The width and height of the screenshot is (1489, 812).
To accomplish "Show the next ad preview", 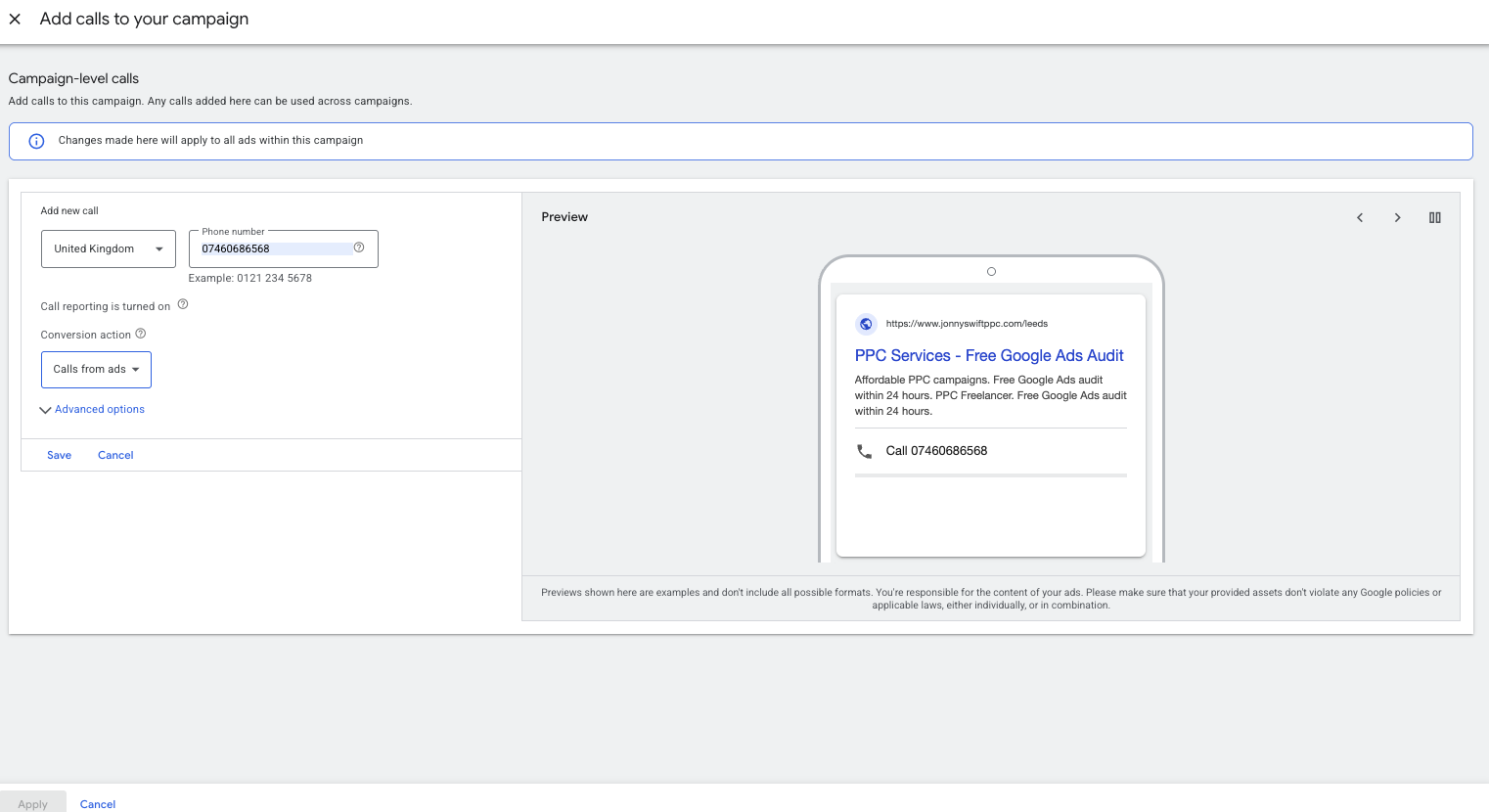I will 1397,217.
